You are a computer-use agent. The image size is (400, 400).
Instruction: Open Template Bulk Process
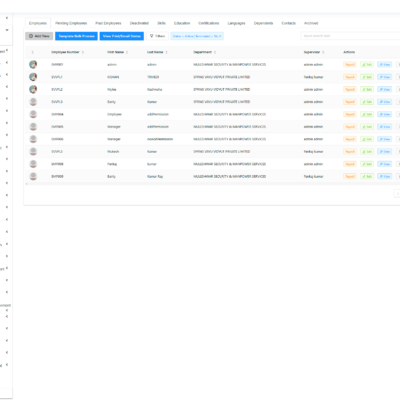tap(76, 36)
